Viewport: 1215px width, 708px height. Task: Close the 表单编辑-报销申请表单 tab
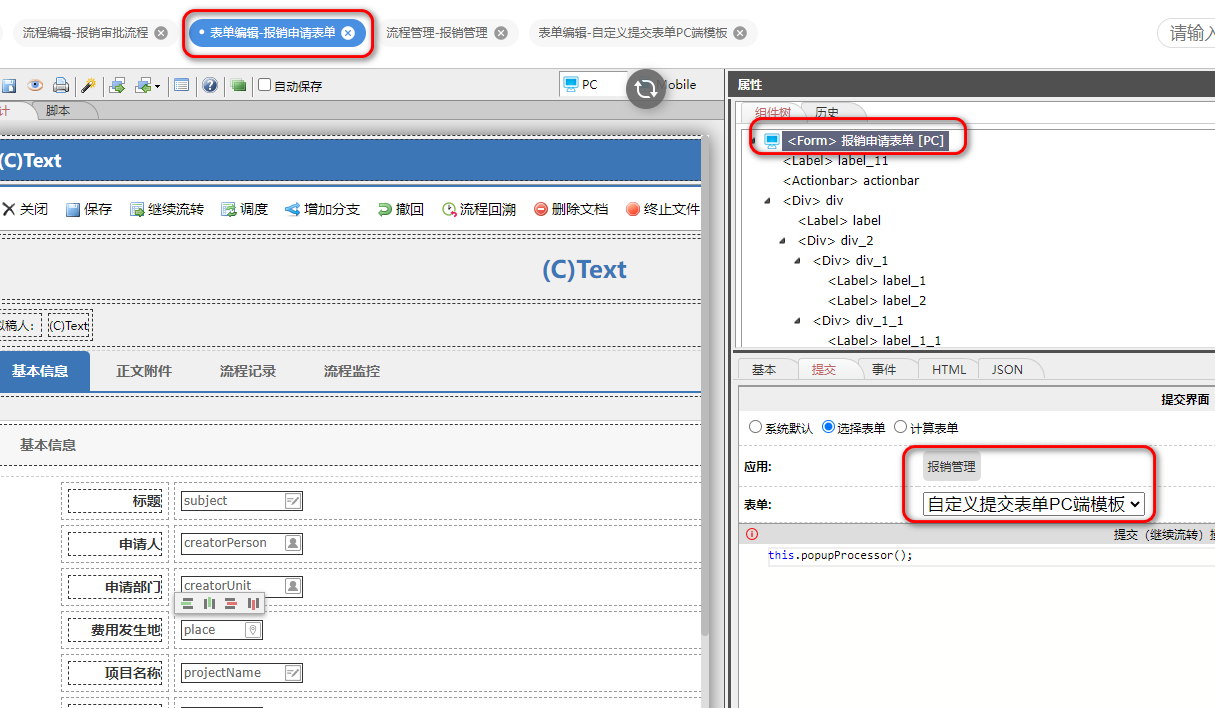tap(348, 33)
